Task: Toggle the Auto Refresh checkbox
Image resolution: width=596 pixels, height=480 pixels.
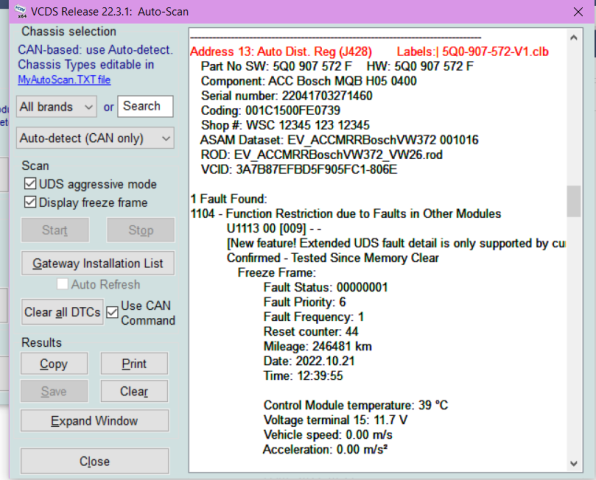Action: [x=62, y=284]
